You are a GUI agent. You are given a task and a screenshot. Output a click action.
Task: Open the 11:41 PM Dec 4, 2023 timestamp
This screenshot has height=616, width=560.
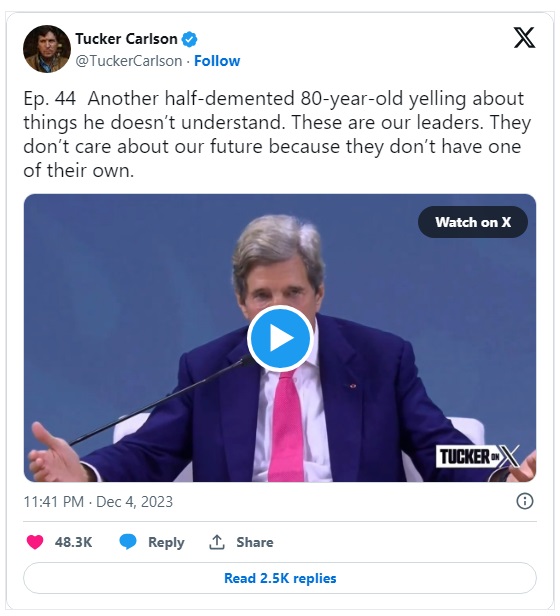point(98,502)
